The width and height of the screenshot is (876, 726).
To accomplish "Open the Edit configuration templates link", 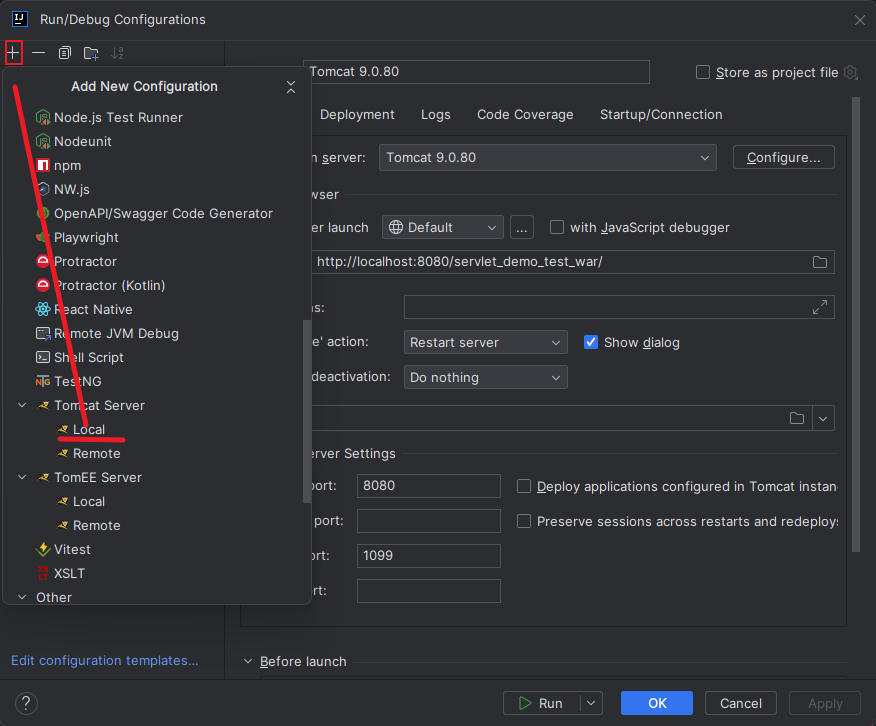I will tap(105, 660).
